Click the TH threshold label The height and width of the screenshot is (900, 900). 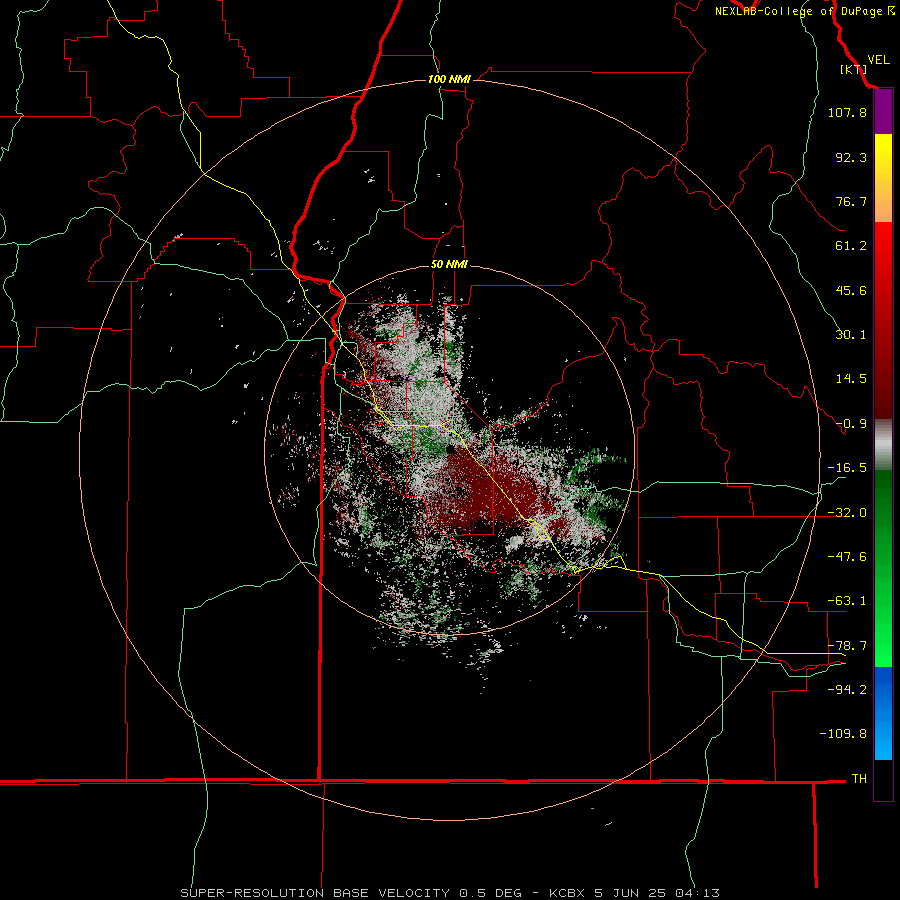click(x=859, y=779)
